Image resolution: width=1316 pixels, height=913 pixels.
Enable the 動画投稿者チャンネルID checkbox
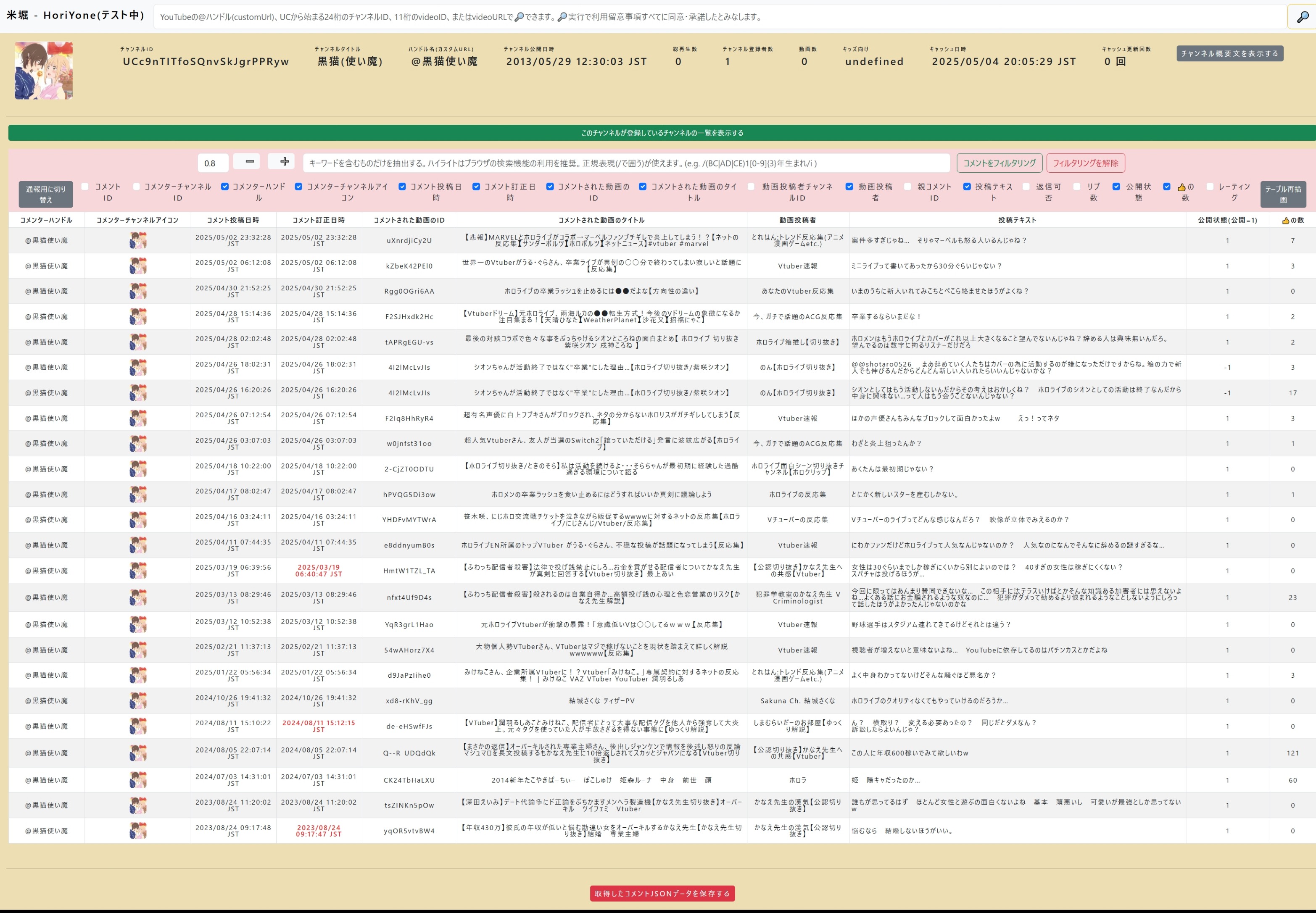[751, 187]
